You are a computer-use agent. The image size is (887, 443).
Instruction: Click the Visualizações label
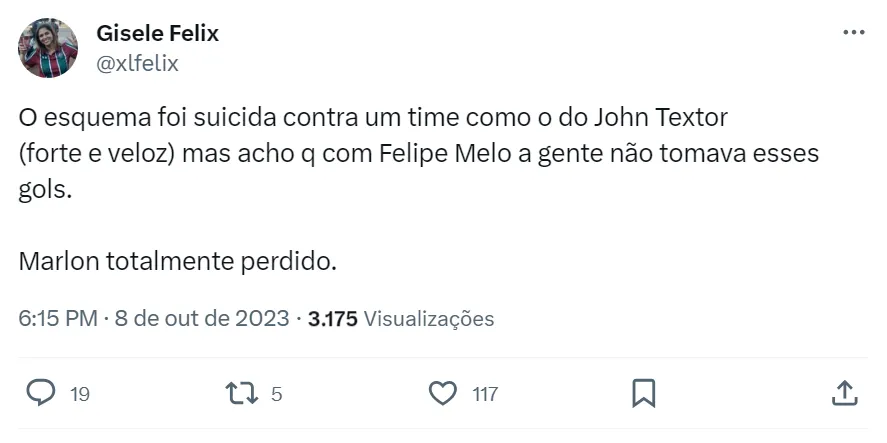coord(429,319)
